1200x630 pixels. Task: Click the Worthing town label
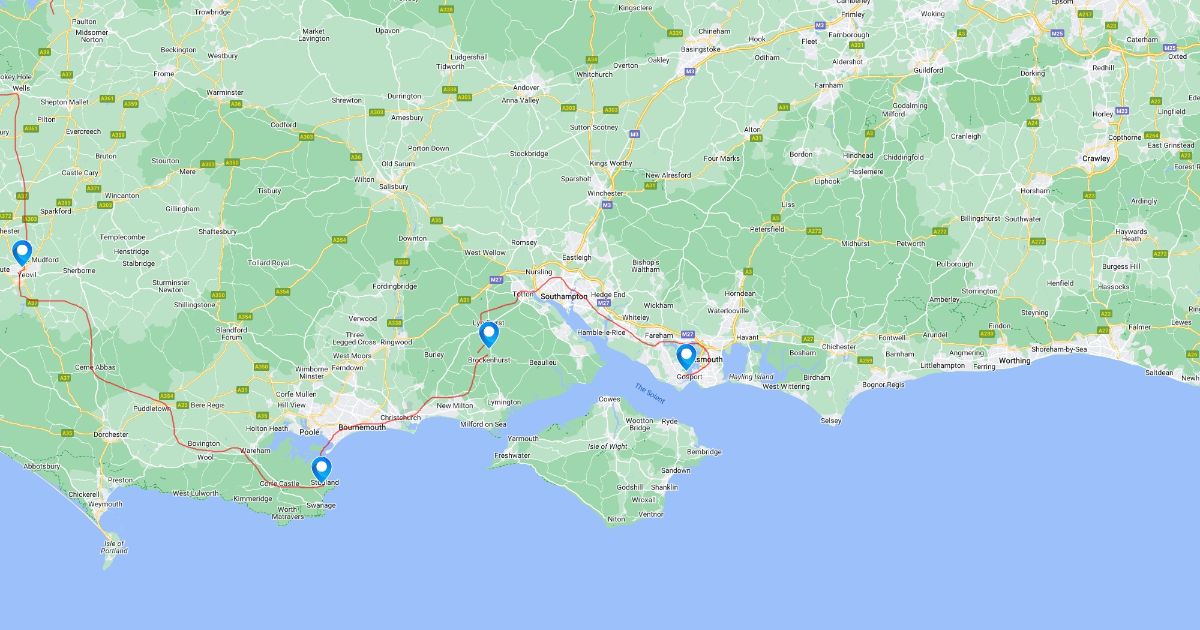(1014, 360)
